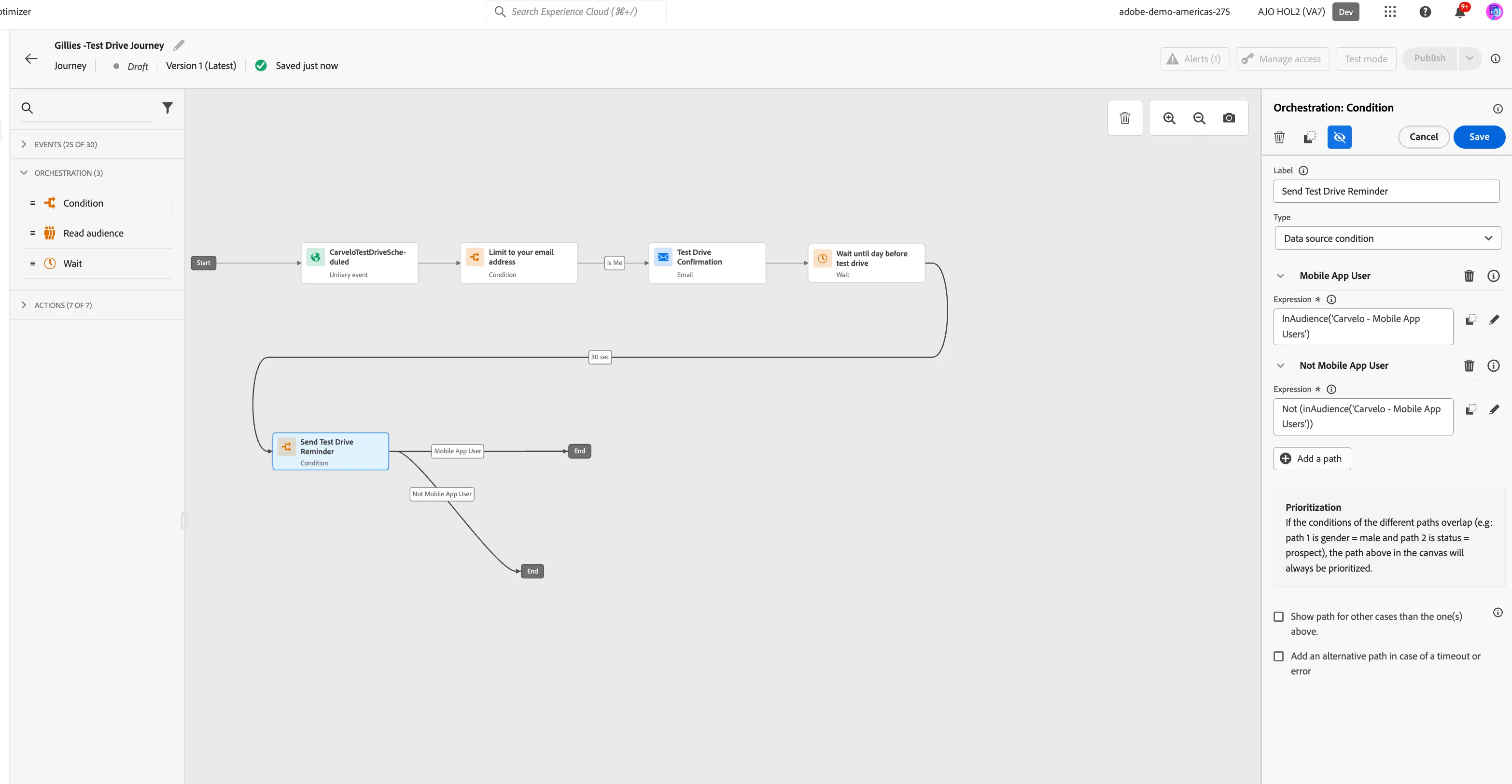Copy the Mobile App User expression
The image size is (1512, 784).
[1471, 319]
